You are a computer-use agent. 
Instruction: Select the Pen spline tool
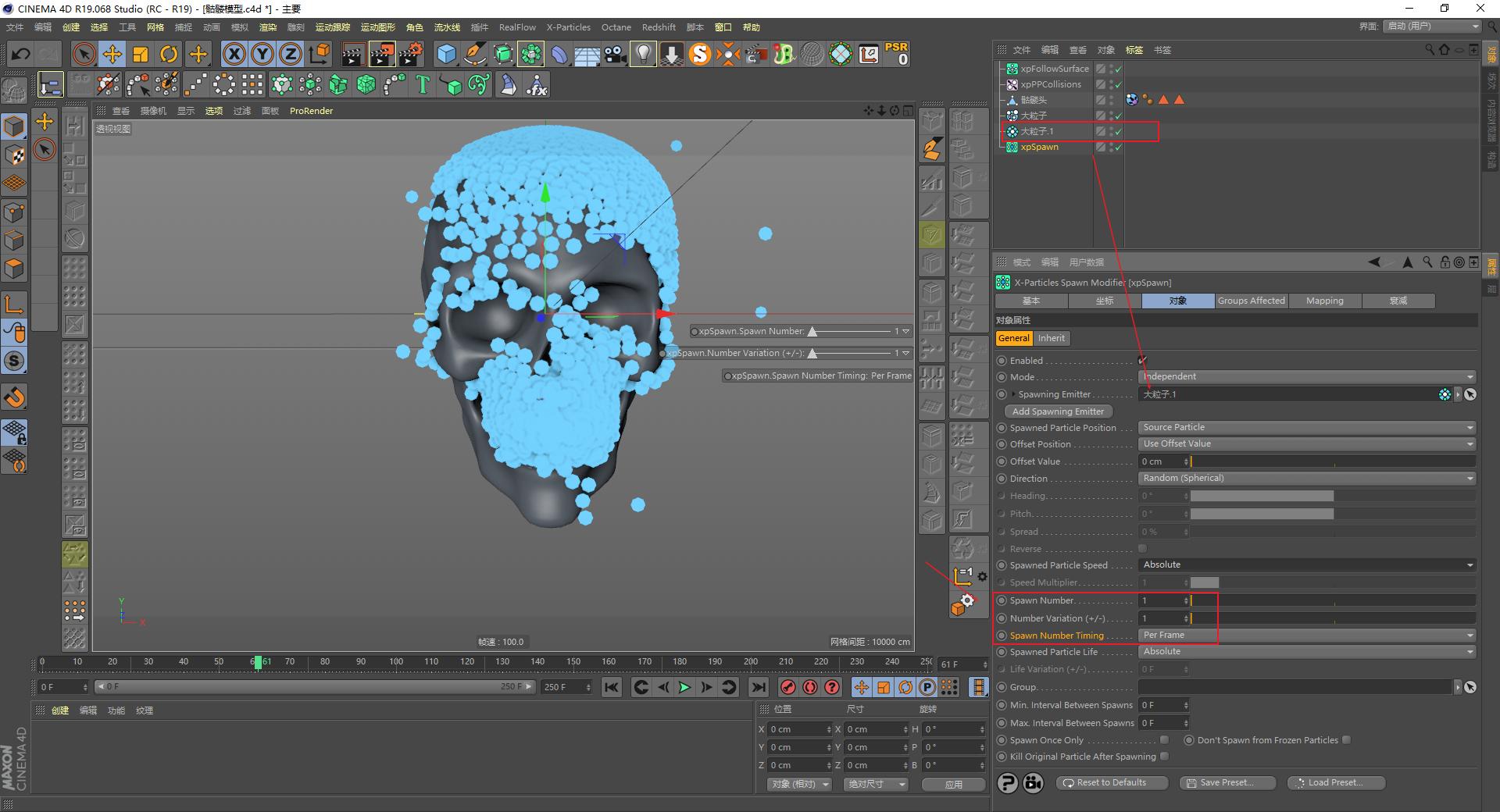coord(474,55)
